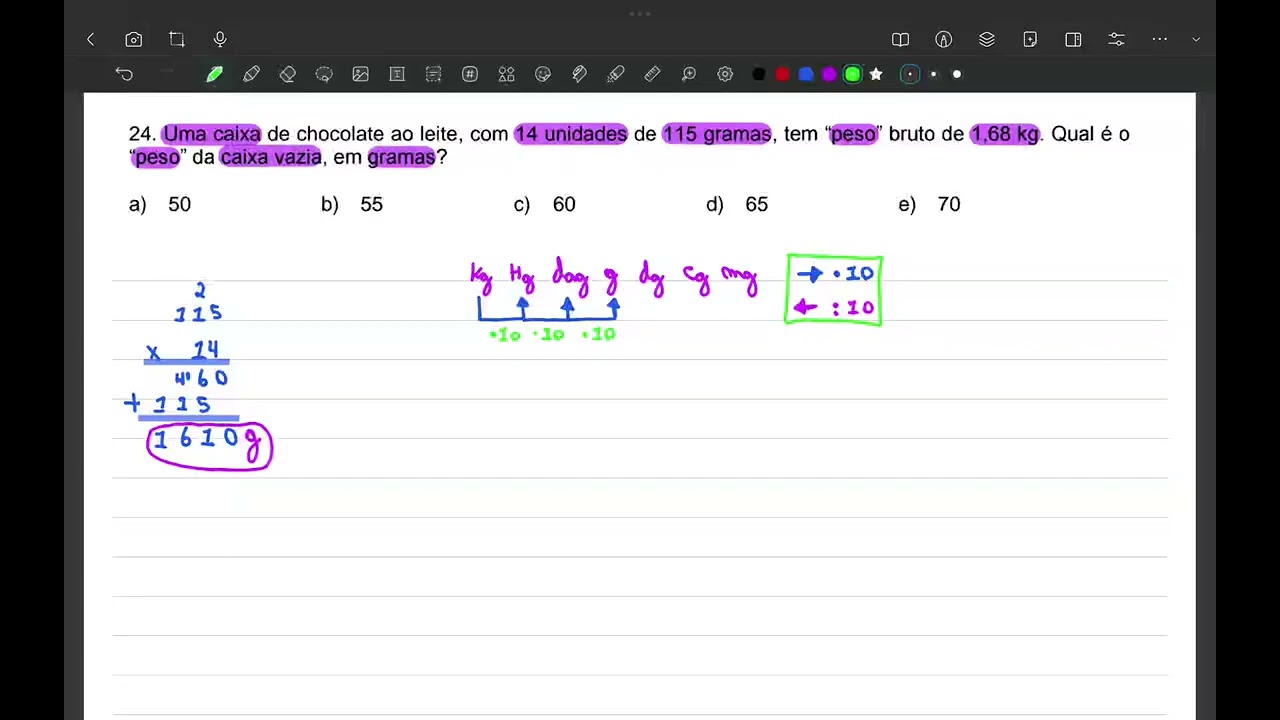Go back using the left chevron
The height and width of the screenshot is (720, 1280).
pos(91,40)
